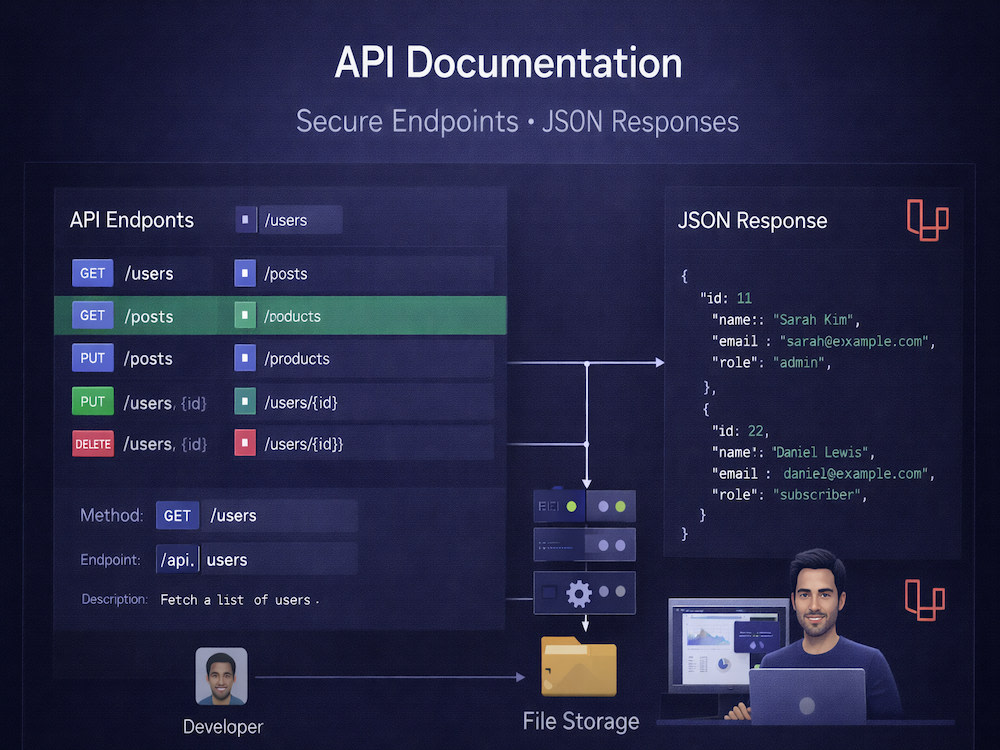Viewport: 1000px width, 750px height.
Task: Click the red logo beside the man at laptop
Action: 925,599
